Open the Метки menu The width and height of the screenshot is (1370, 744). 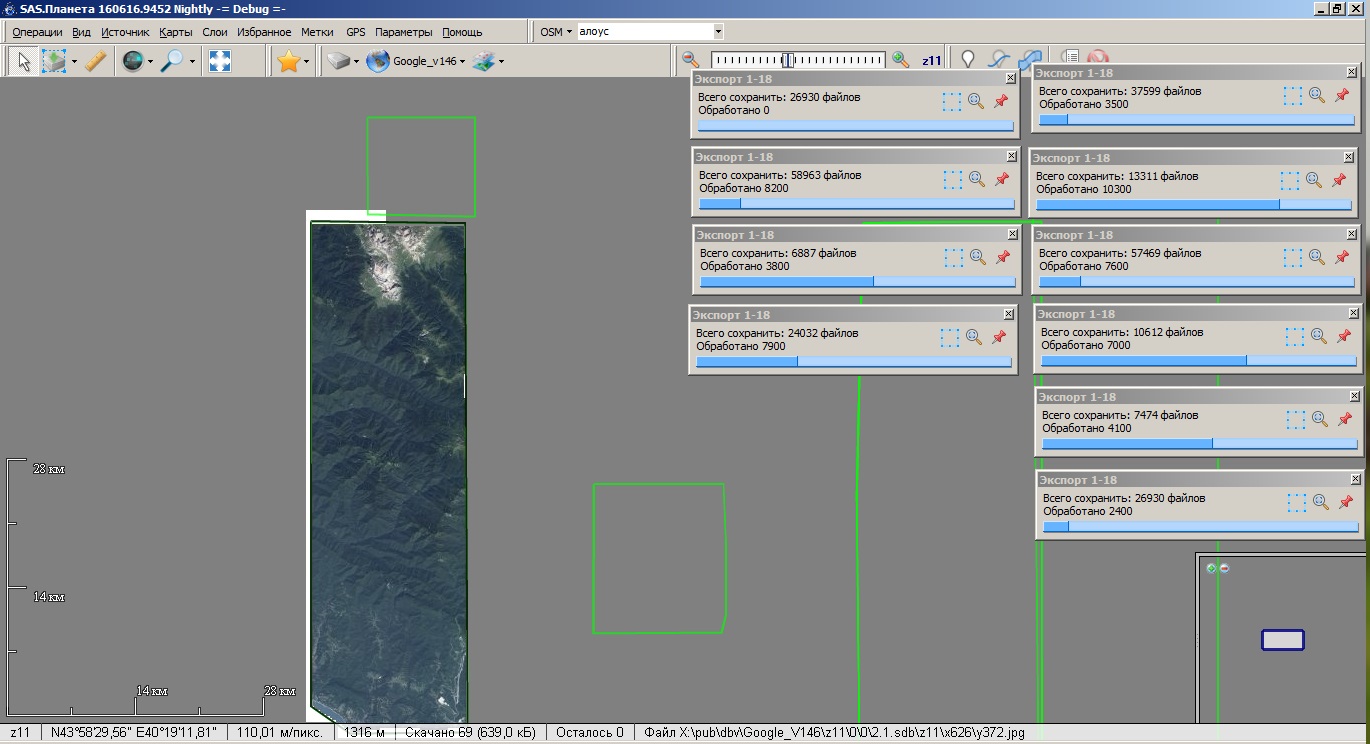[x=317, y=32]
